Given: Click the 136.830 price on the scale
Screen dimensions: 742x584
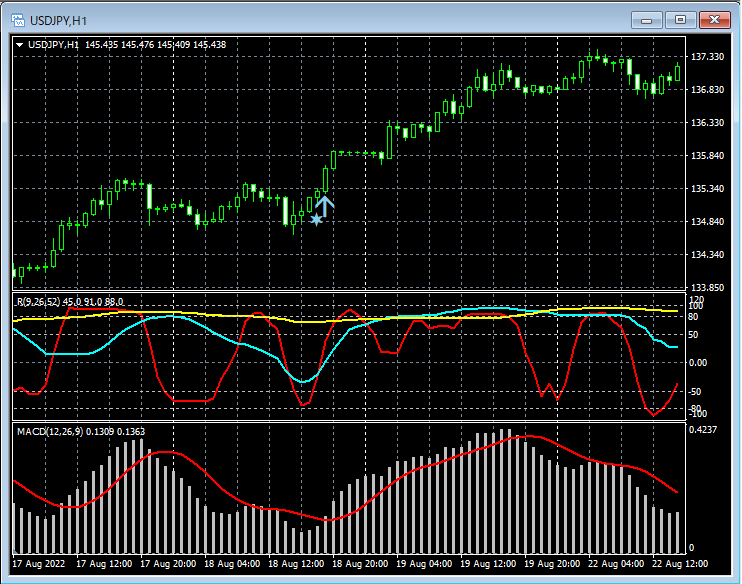Looking at the screenshot, I should click(707, 90).
